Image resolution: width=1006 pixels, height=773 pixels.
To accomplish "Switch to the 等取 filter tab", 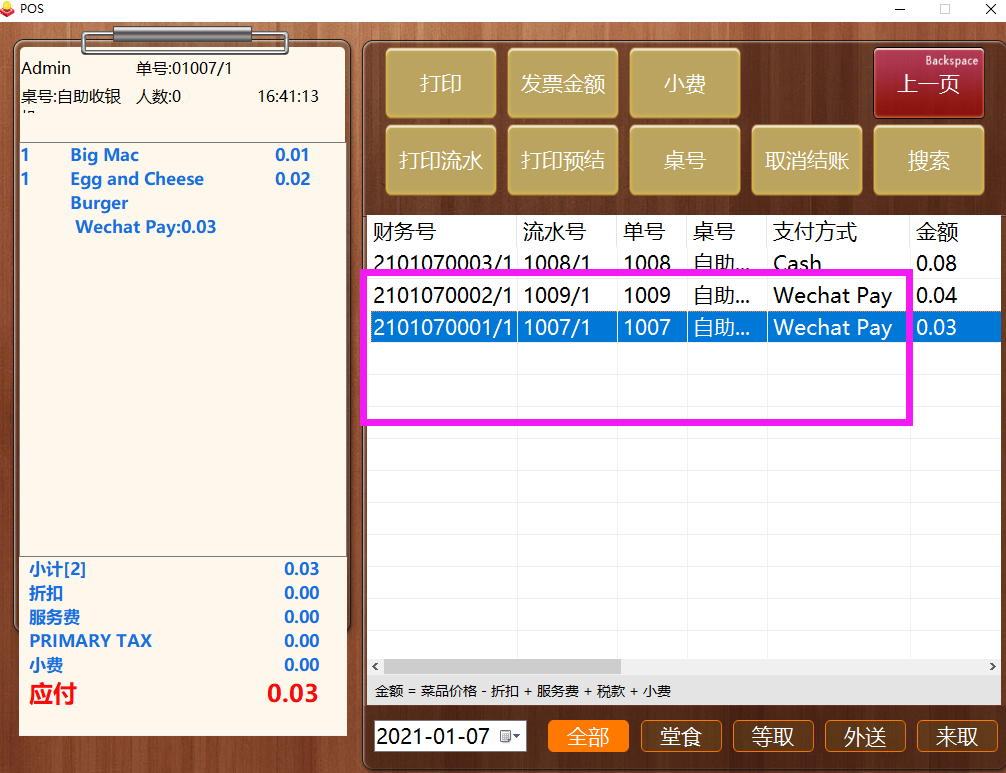I will pos(772,736).
